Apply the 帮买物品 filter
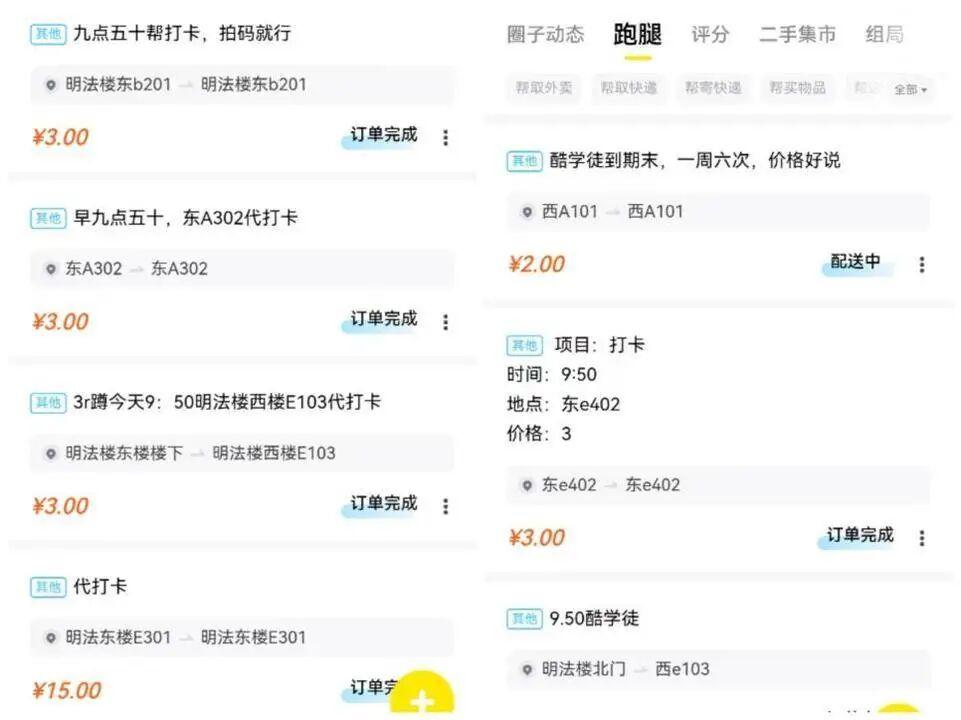The width and height of the screenshot is (961, 720). click(x=797, y=88)
